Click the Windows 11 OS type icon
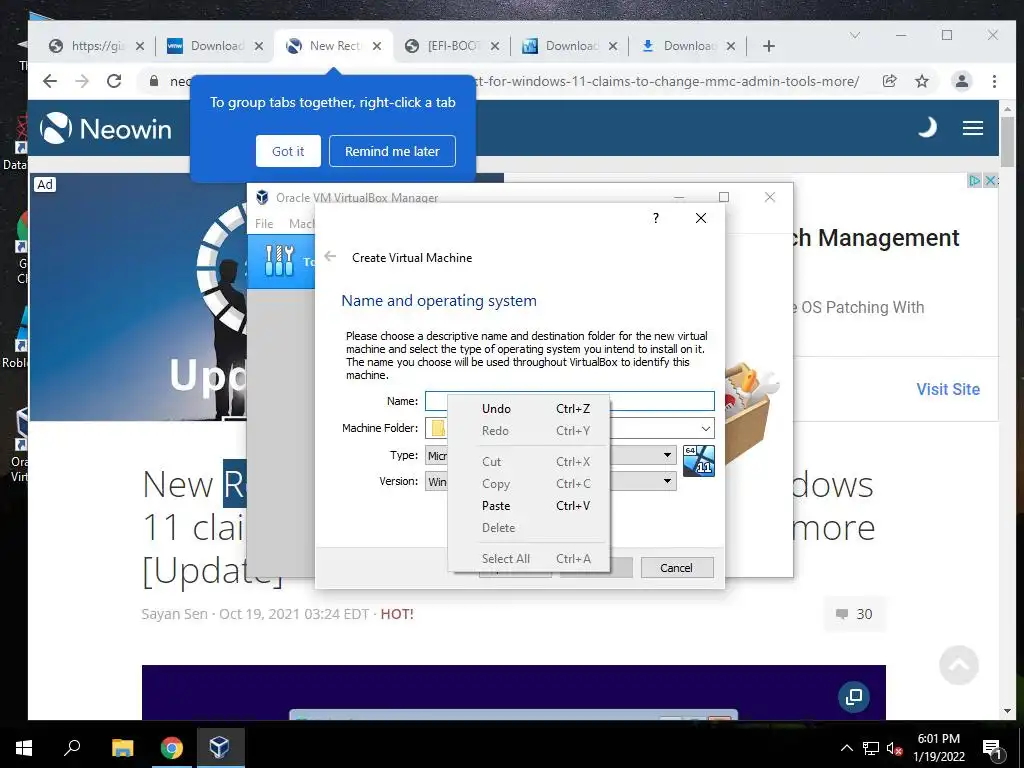 click(x=698, y=460)
